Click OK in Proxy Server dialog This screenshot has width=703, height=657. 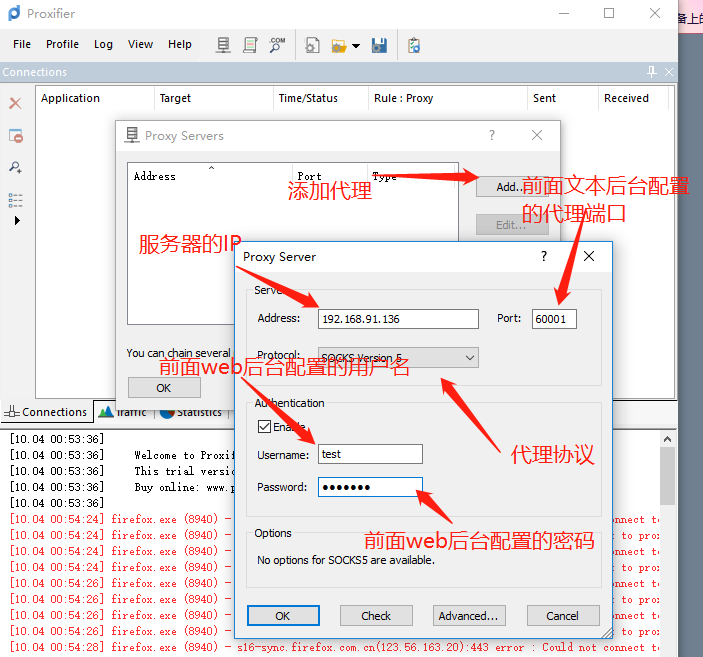click(x=283, y=616)
